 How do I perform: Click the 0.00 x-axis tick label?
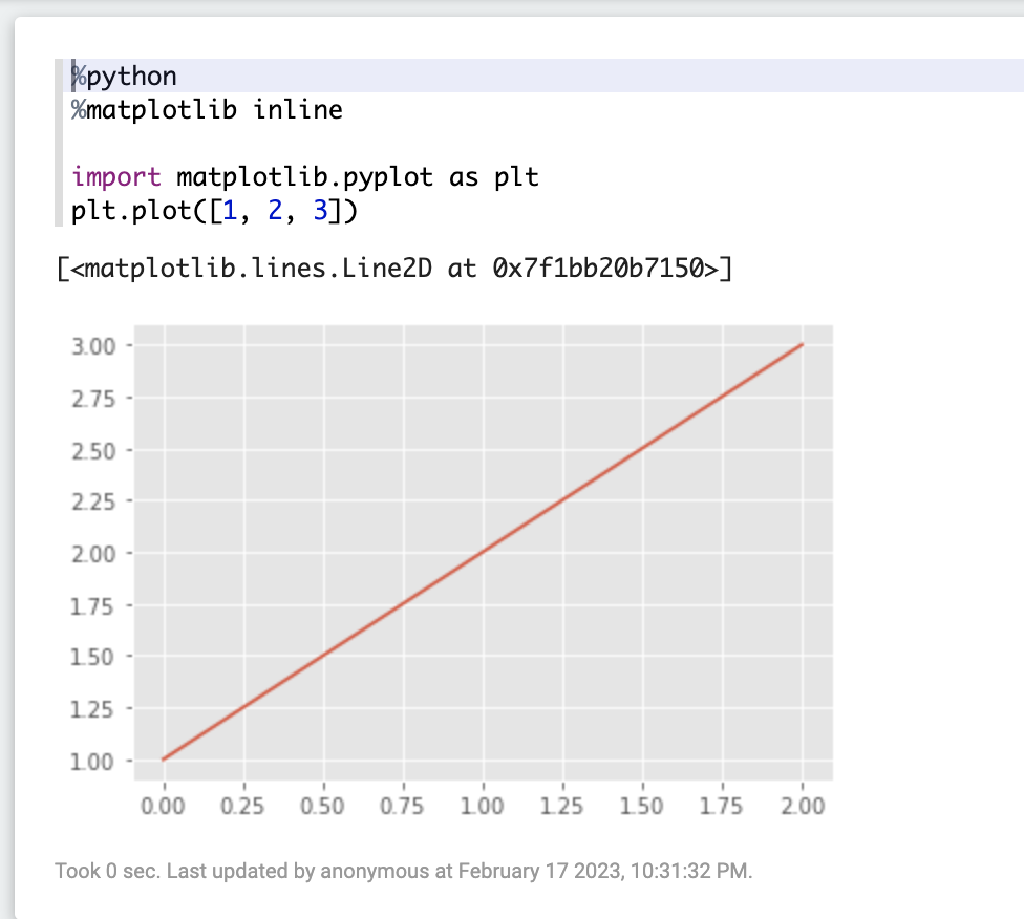point(164,805)
